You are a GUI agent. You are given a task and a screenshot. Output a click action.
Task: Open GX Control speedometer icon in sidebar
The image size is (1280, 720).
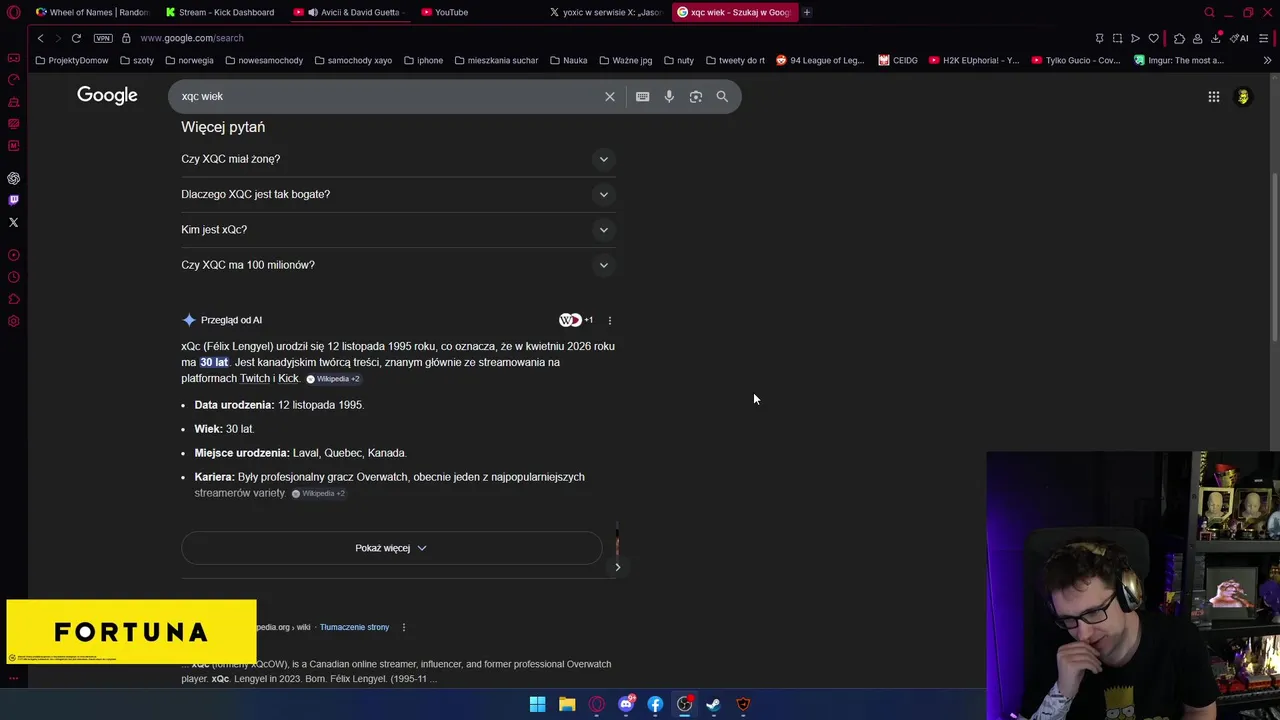14,80
